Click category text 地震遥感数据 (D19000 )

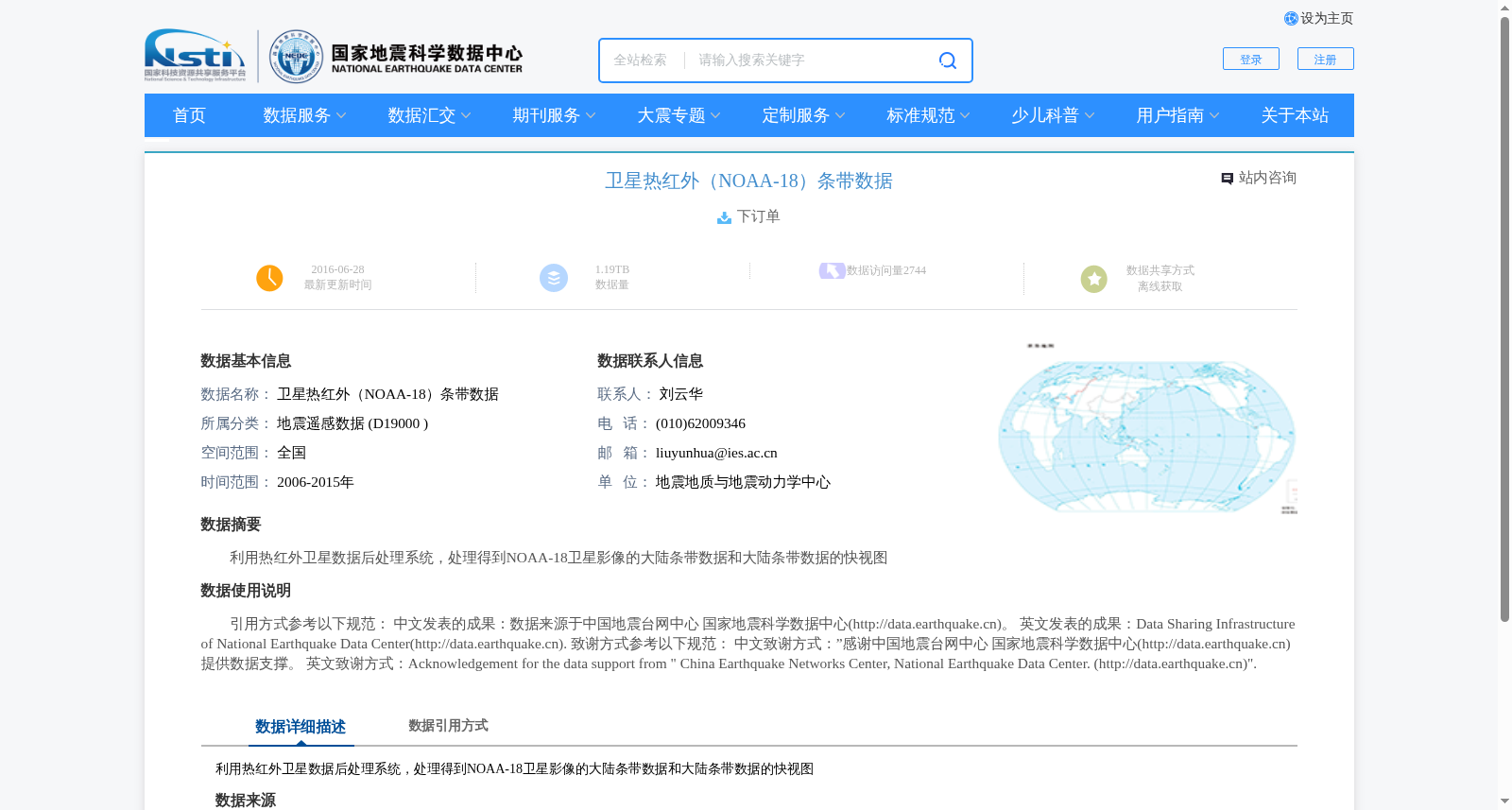click(352, 423)
